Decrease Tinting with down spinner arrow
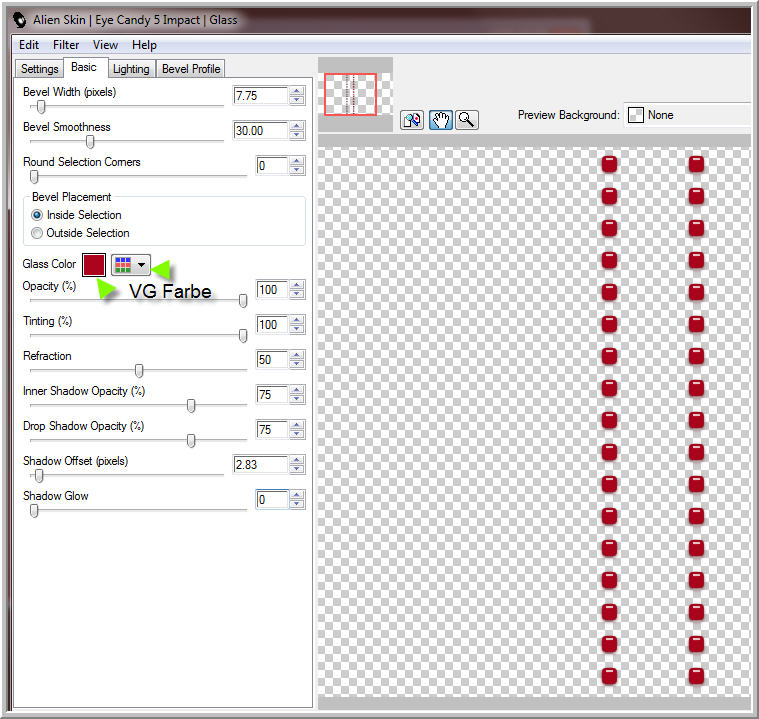 297,329
